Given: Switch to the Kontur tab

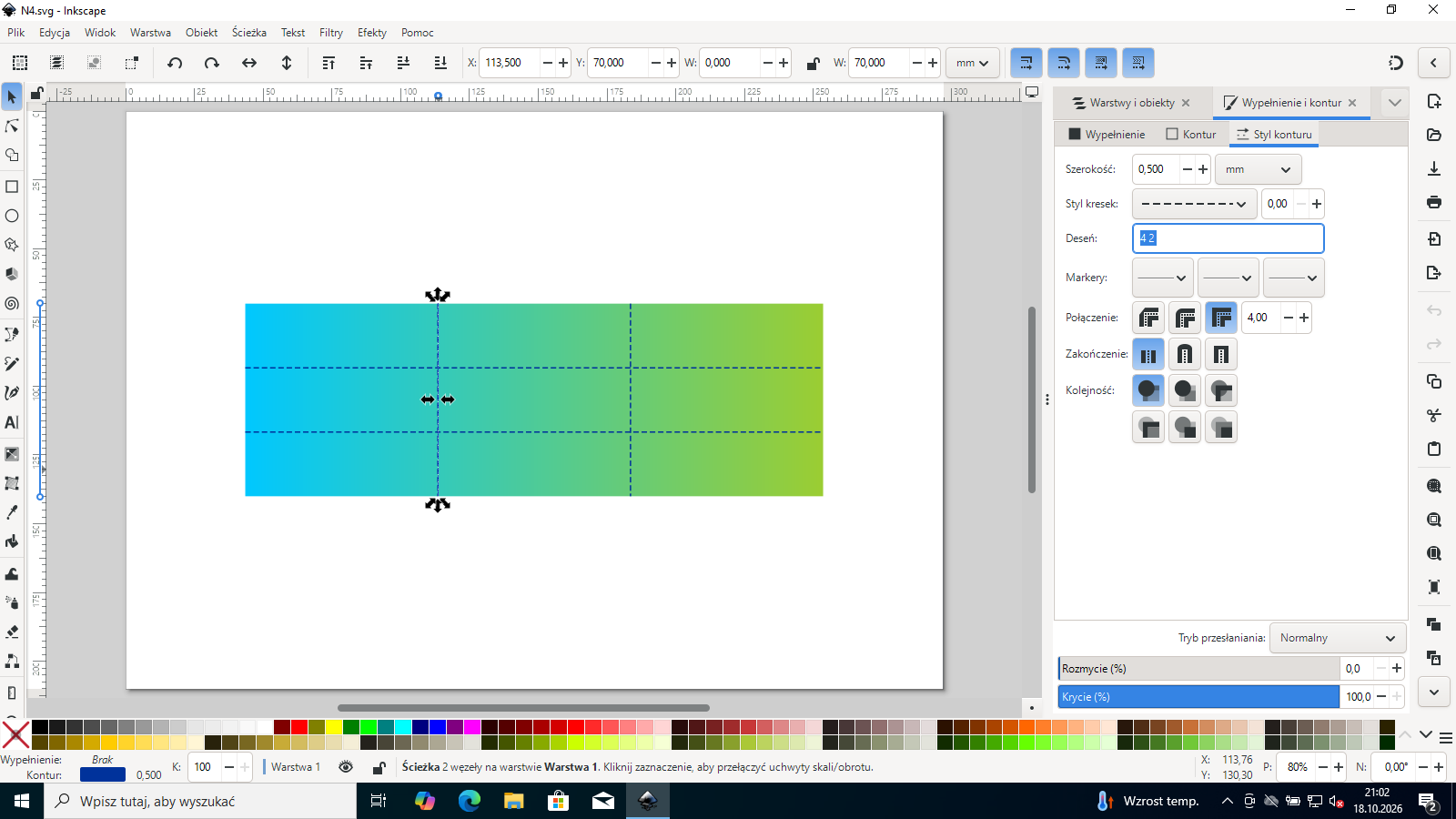Looking at the screenshot, I should pos(1191,134).
